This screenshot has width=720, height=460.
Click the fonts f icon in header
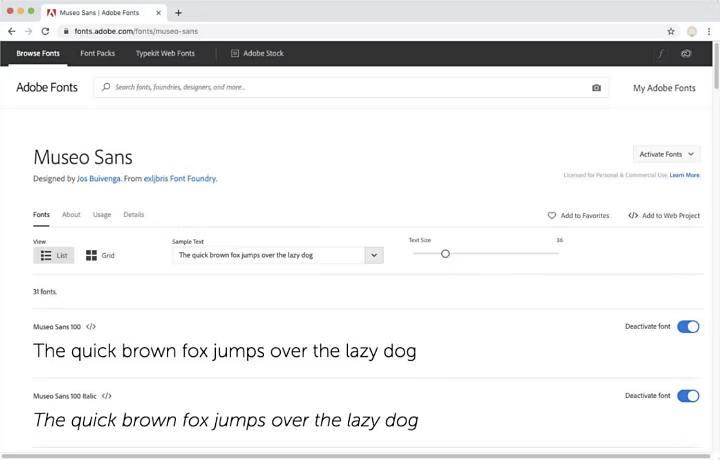point(660,53)
